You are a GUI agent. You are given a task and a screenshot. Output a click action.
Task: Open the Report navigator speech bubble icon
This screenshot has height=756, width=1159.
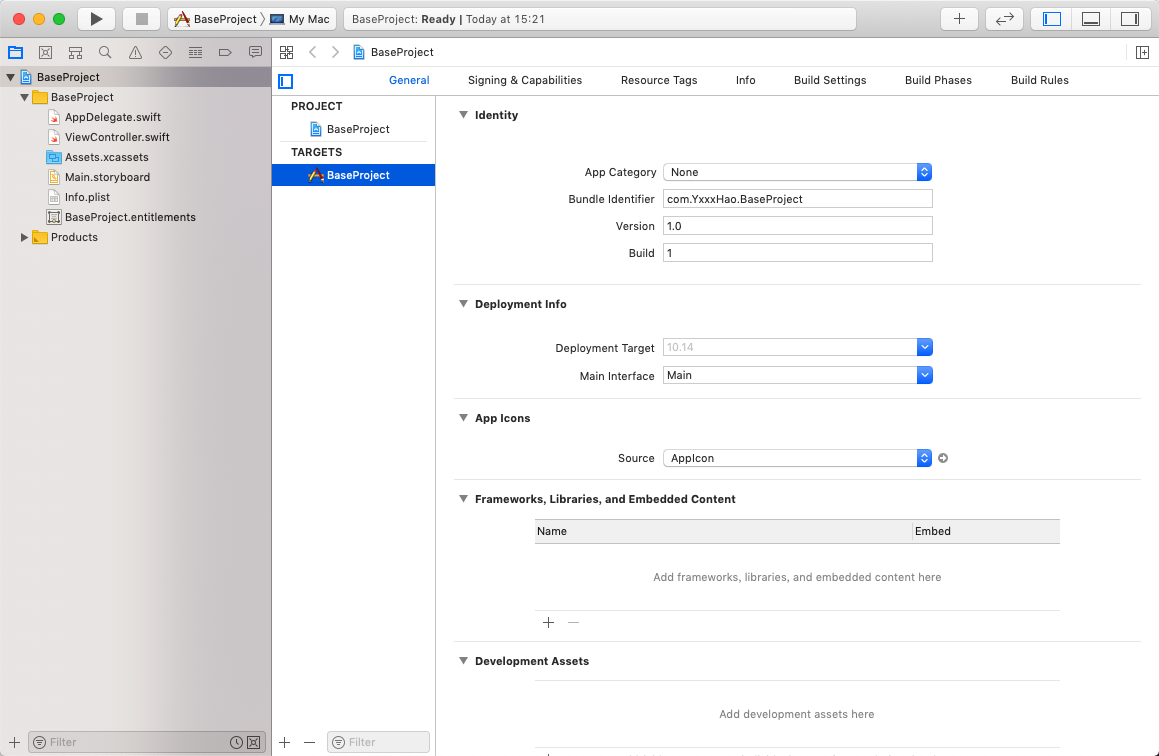(255, 52)
